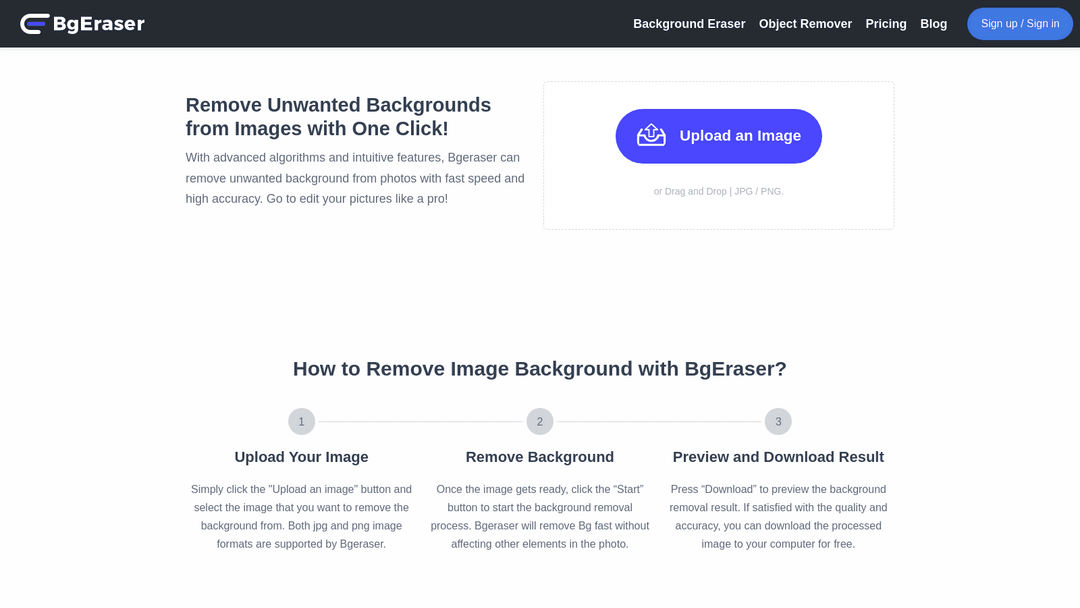This screenshot has height=608, width=1080.
Task: Open the Object Remover page
Action: (805, 23)
